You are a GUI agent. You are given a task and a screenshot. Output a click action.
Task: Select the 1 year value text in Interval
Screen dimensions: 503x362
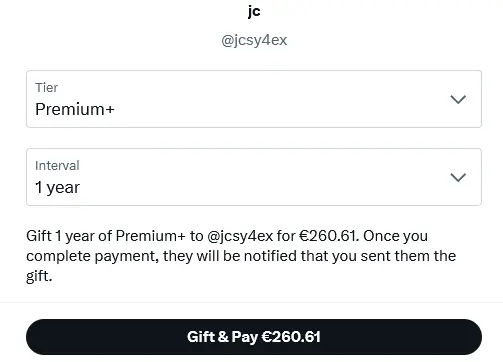tap(57, 187)
